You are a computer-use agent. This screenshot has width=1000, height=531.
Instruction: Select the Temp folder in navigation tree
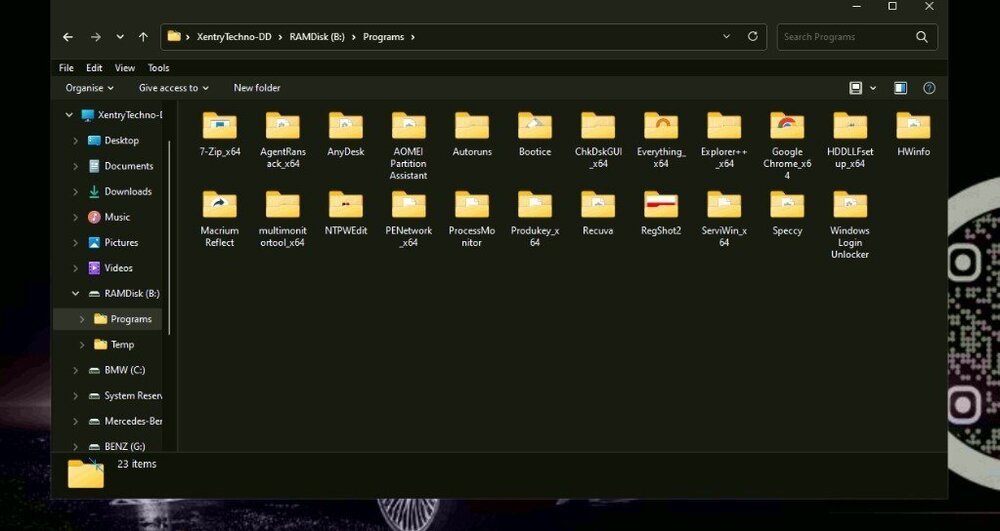pyautogui.click(x=122, y=345)
